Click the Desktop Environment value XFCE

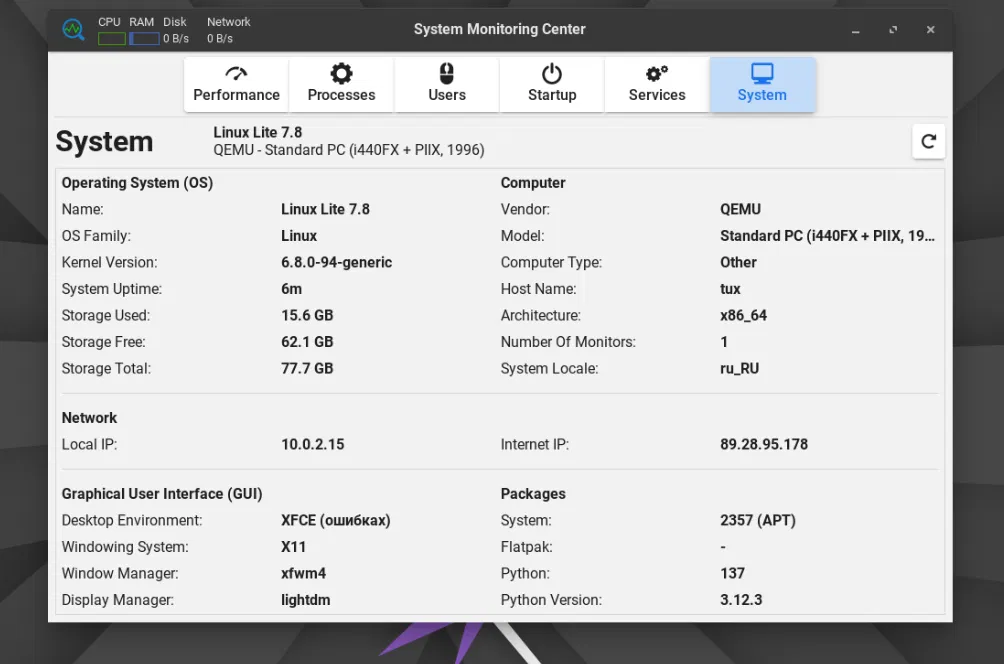(x=336, y=521)
